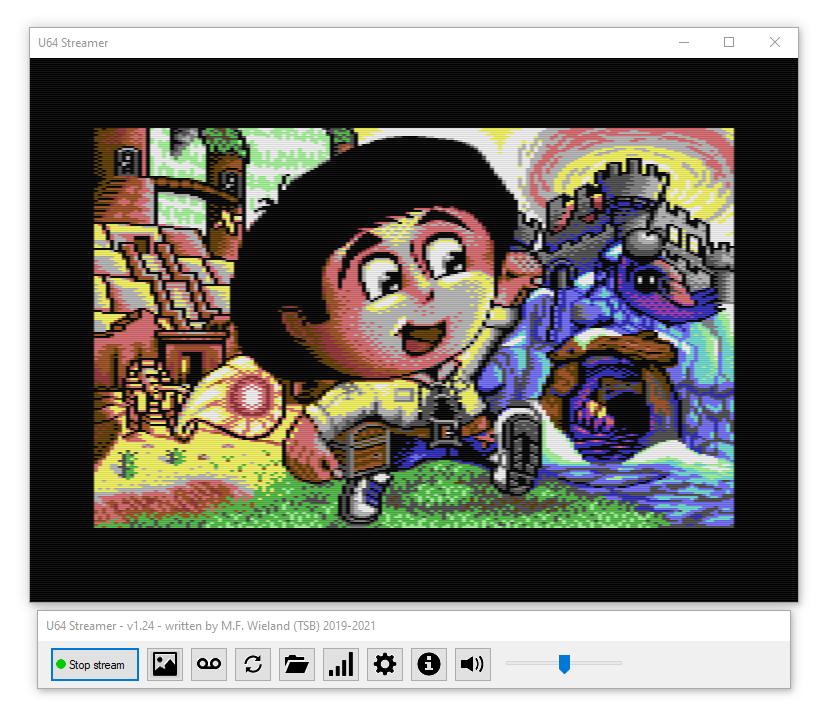Open settings with the gear icon
831x713 pixels.
coord(385,665)
